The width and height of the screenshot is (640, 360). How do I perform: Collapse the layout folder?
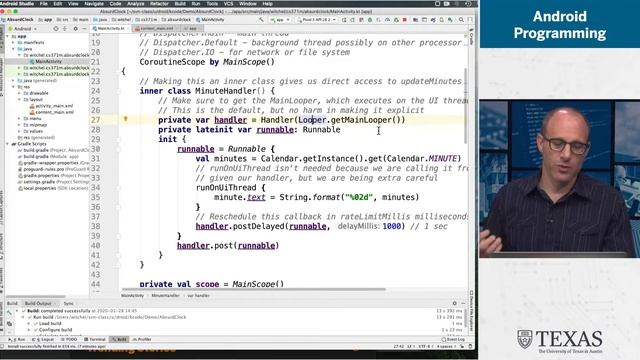click(x=19, y=99)
